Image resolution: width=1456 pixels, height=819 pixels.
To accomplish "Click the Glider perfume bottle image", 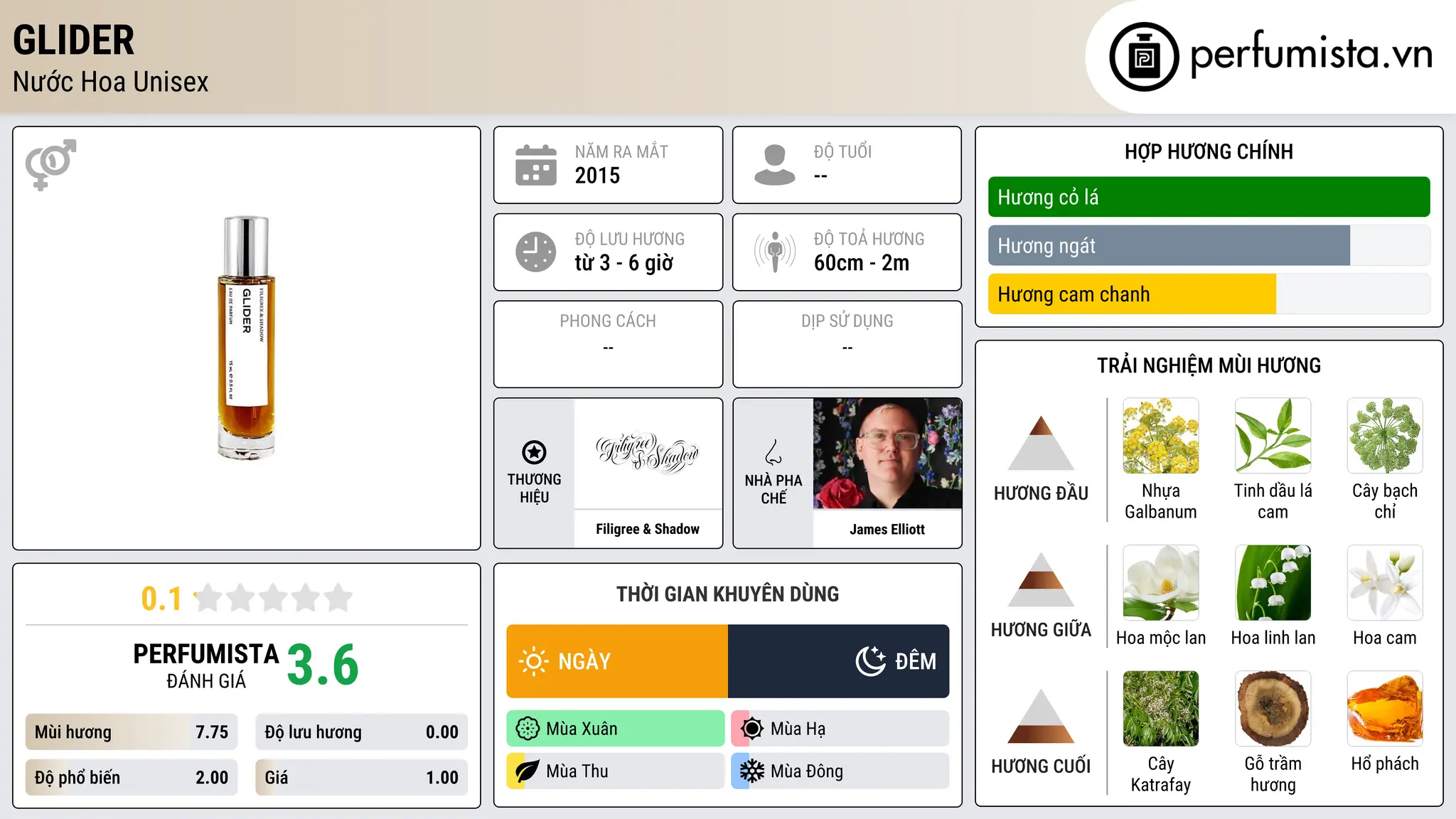I will pos(246,338).
